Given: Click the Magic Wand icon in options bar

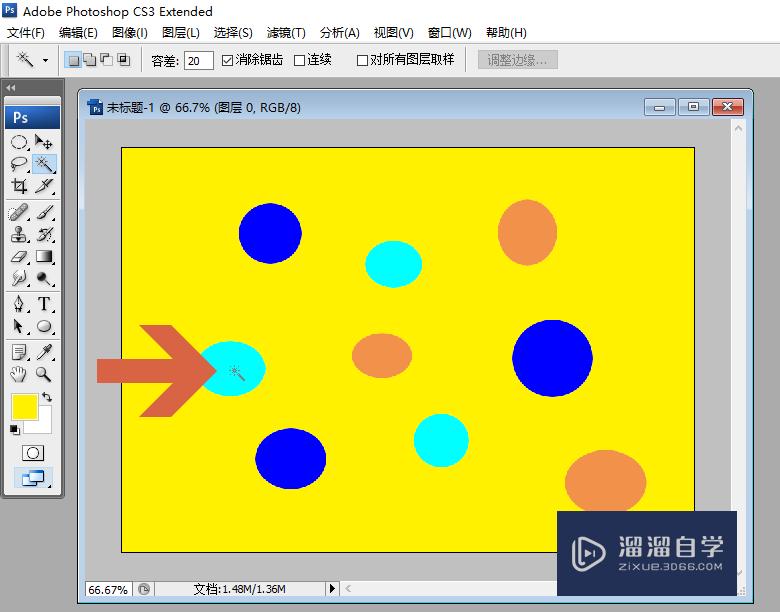Looking at the screenshot, I should coord(25,60).
